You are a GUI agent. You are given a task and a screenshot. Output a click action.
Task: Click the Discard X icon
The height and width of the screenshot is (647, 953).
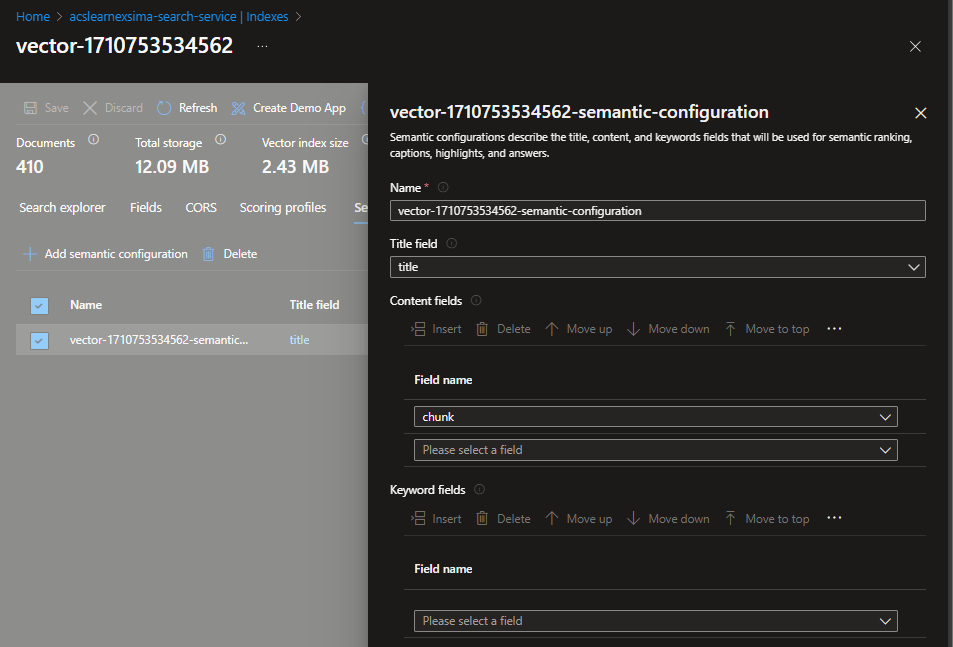(x=90, y=108)
